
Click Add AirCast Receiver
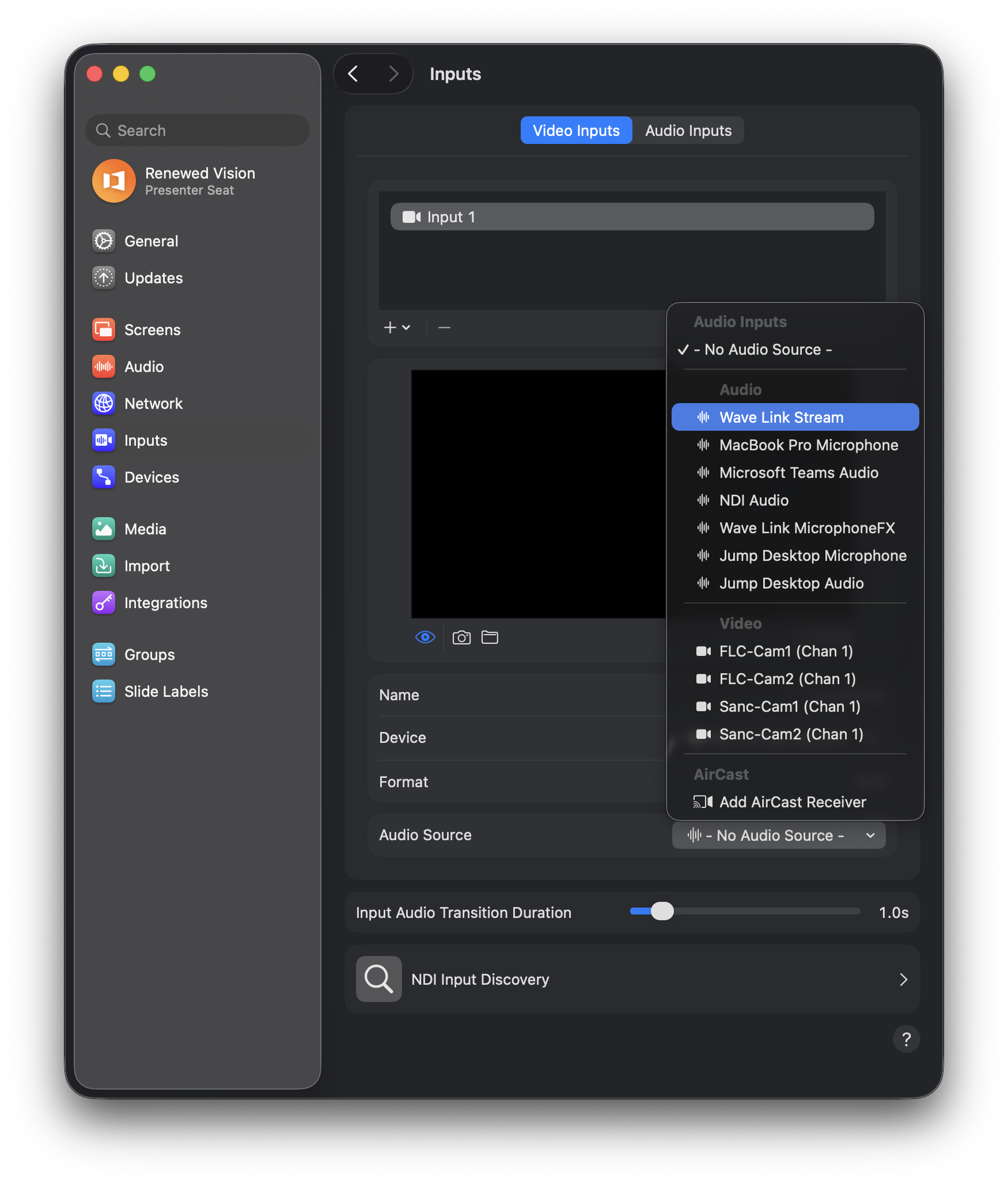pyautogui.click(x=795, y=802)
